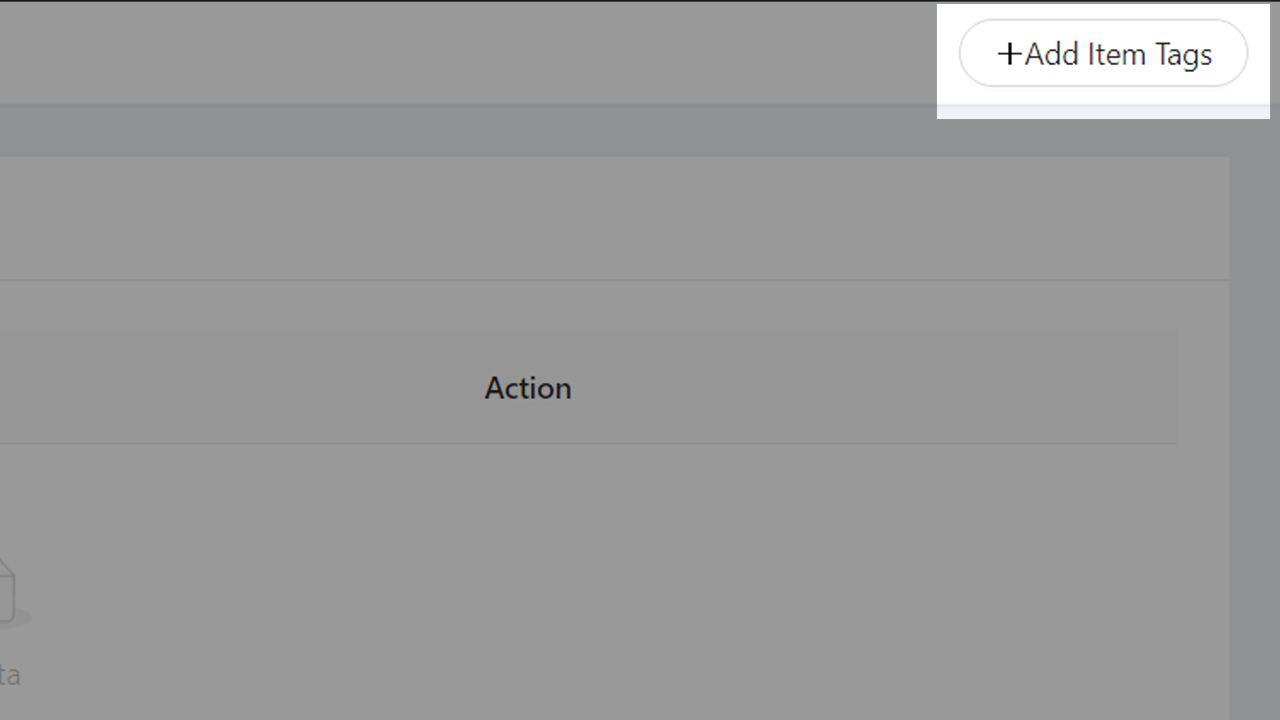Click the blank card header above the table
The height and width of the screenshot is (720, 1280).
pyautogui.click(x=614, y=218)
